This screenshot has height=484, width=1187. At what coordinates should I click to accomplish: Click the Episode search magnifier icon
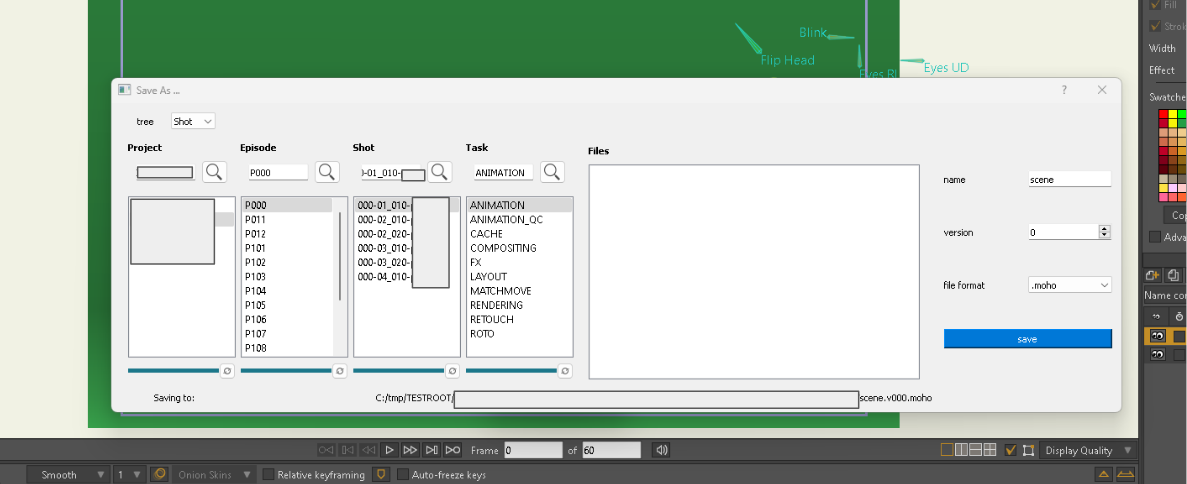click(x=327, y=172)
